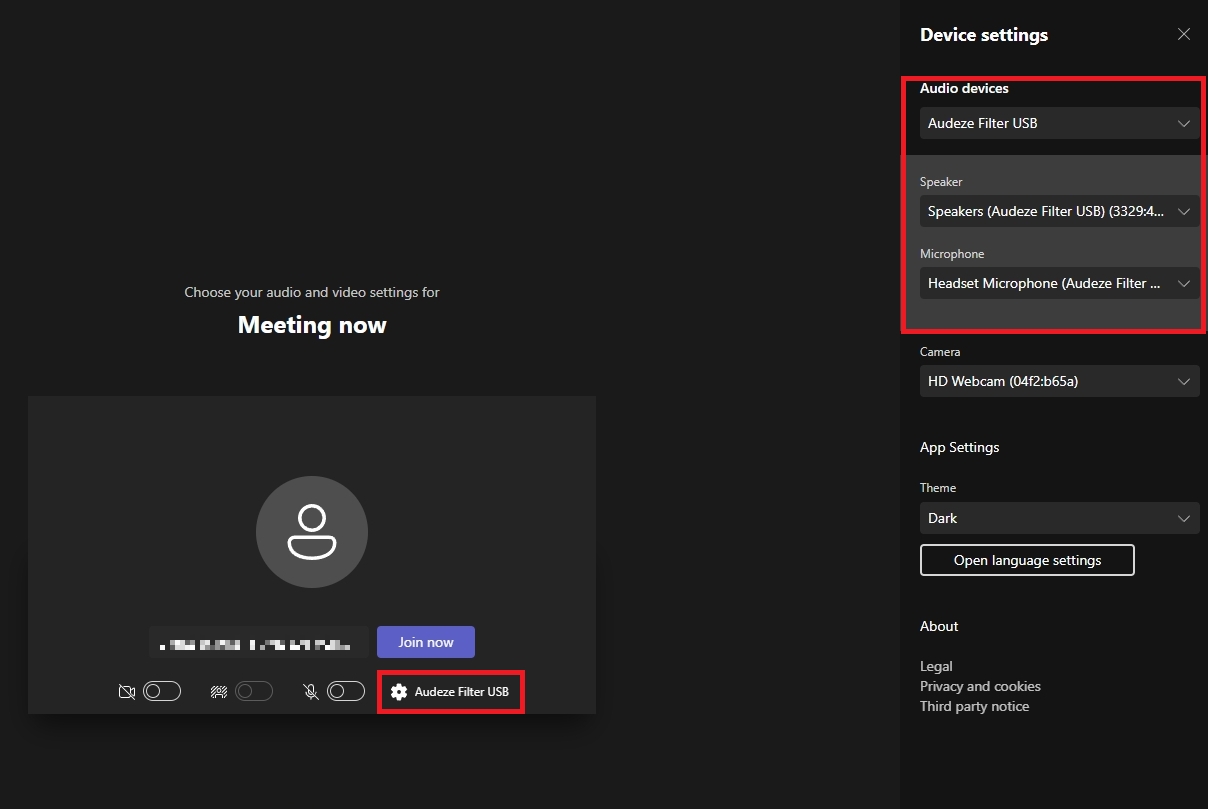Open the Audio devices dropdown
The height and width of the screenshot is (809, 1208).
pos(1060,123)
